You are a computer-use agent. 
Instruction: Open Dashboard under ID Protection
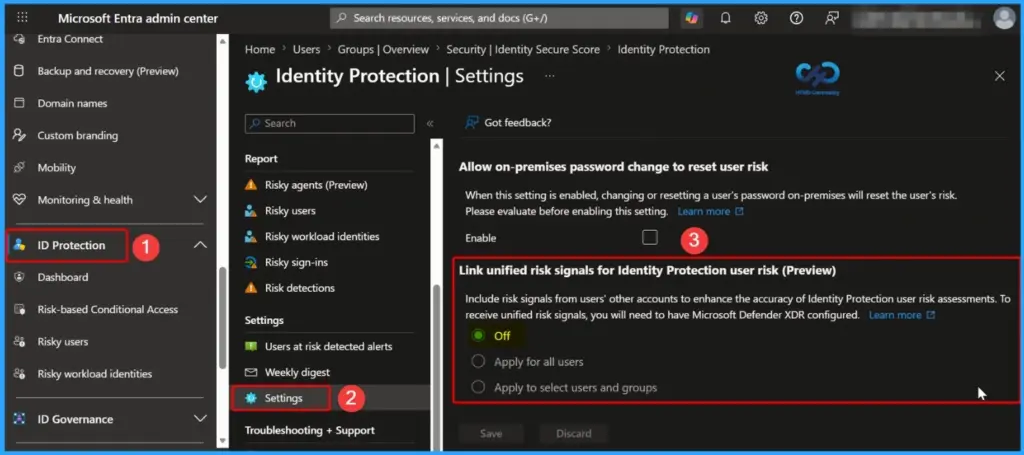63,277
